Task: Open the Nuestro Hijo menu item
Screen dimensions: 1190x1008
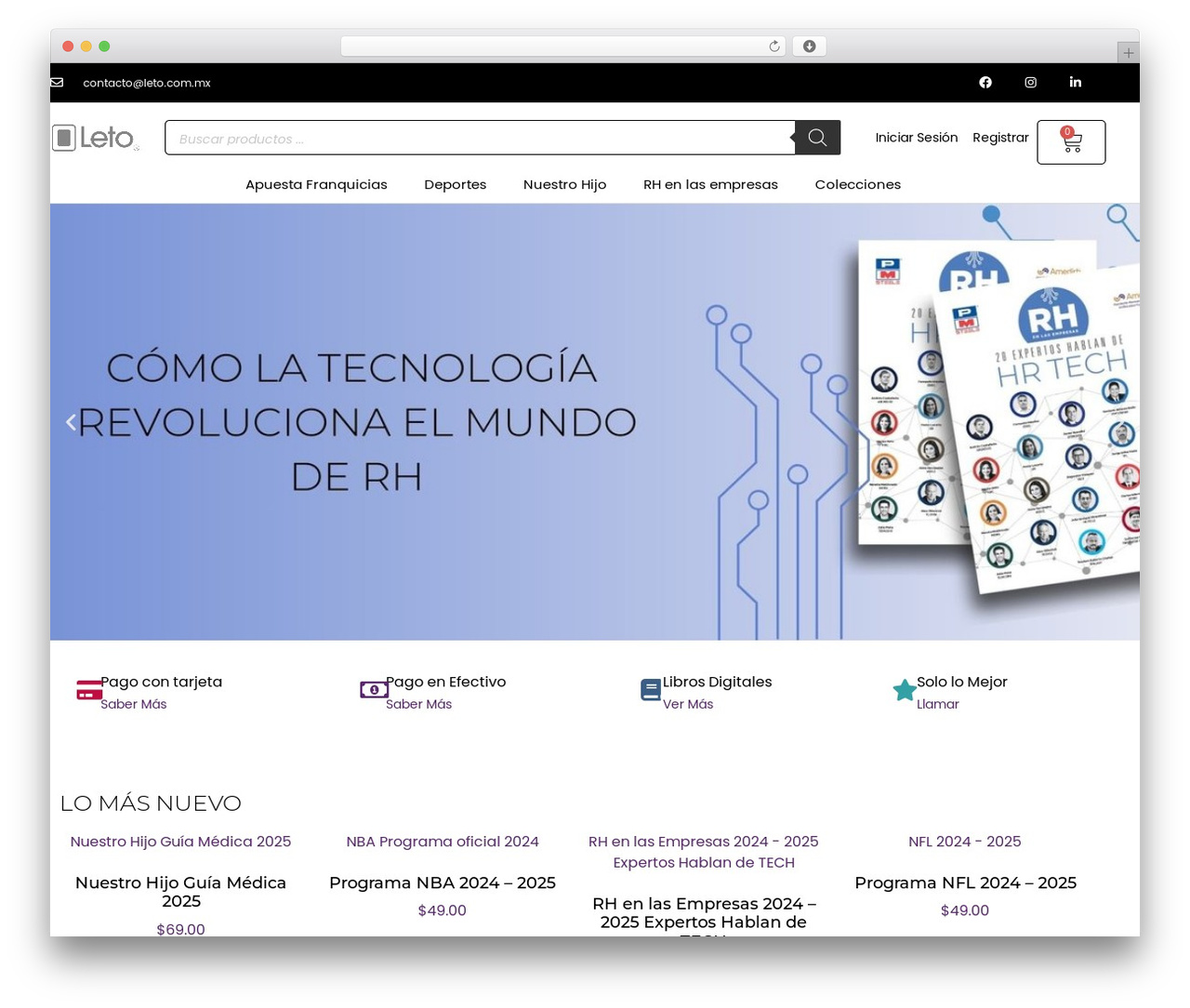Action: 564,184
